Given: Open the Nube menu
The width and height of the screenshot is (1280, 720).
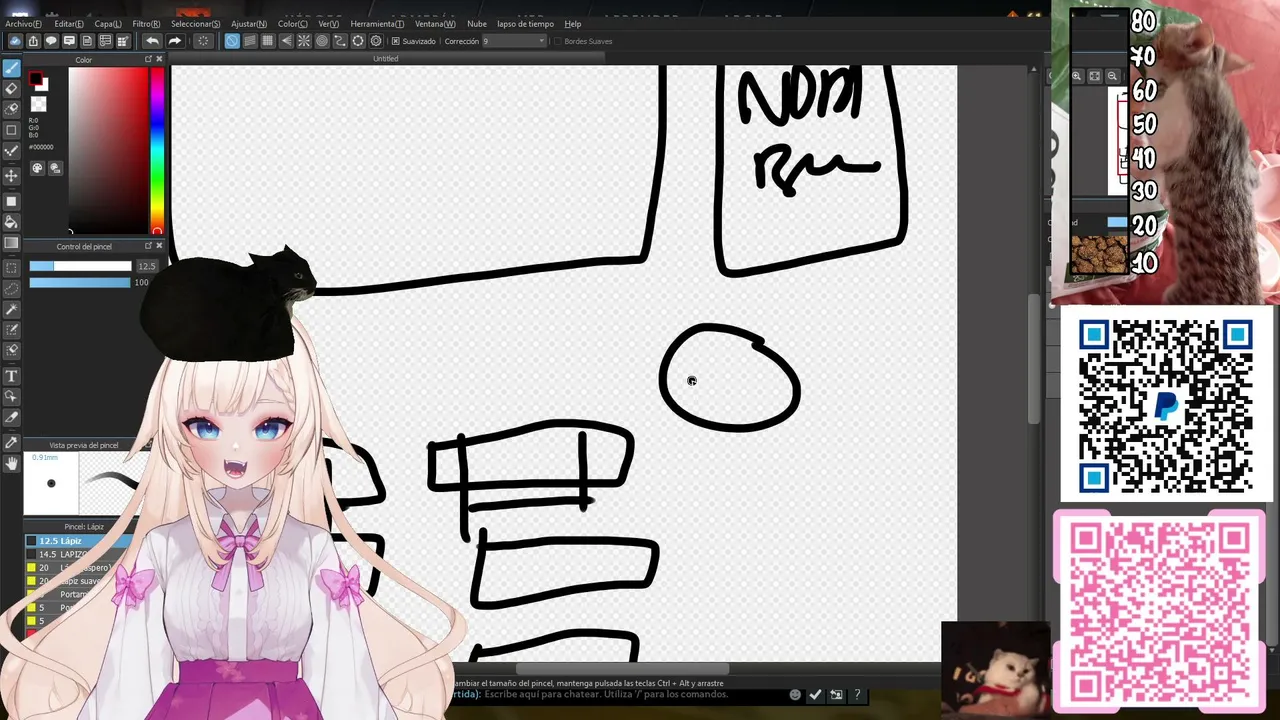Looking at the screenshot, I should point(477,24).
